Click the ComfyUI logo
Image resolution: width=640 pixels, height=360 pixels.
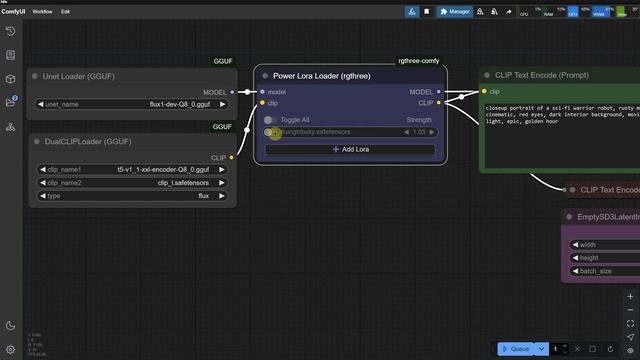(13, 12)
